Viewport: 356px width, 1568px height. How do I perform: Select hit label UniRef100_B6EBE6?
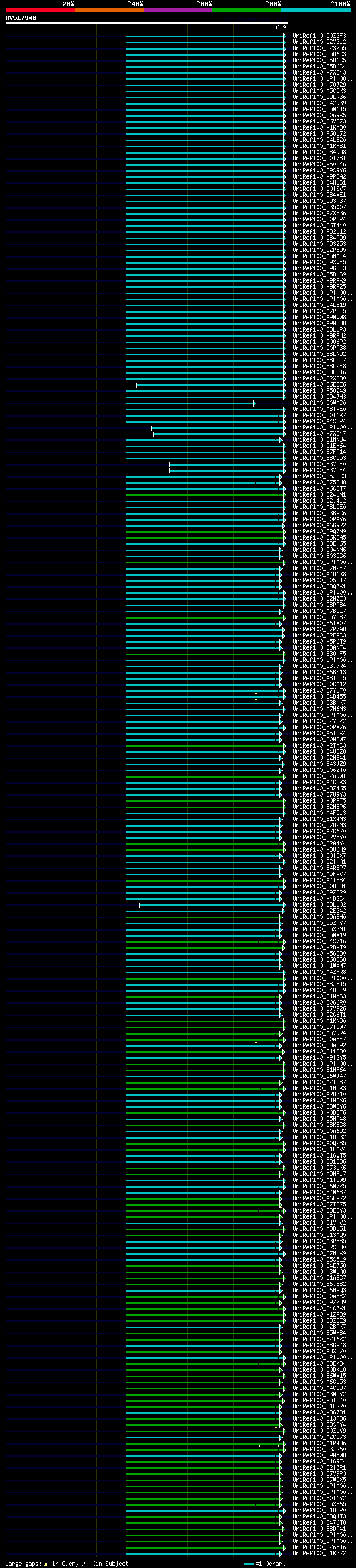319,385
